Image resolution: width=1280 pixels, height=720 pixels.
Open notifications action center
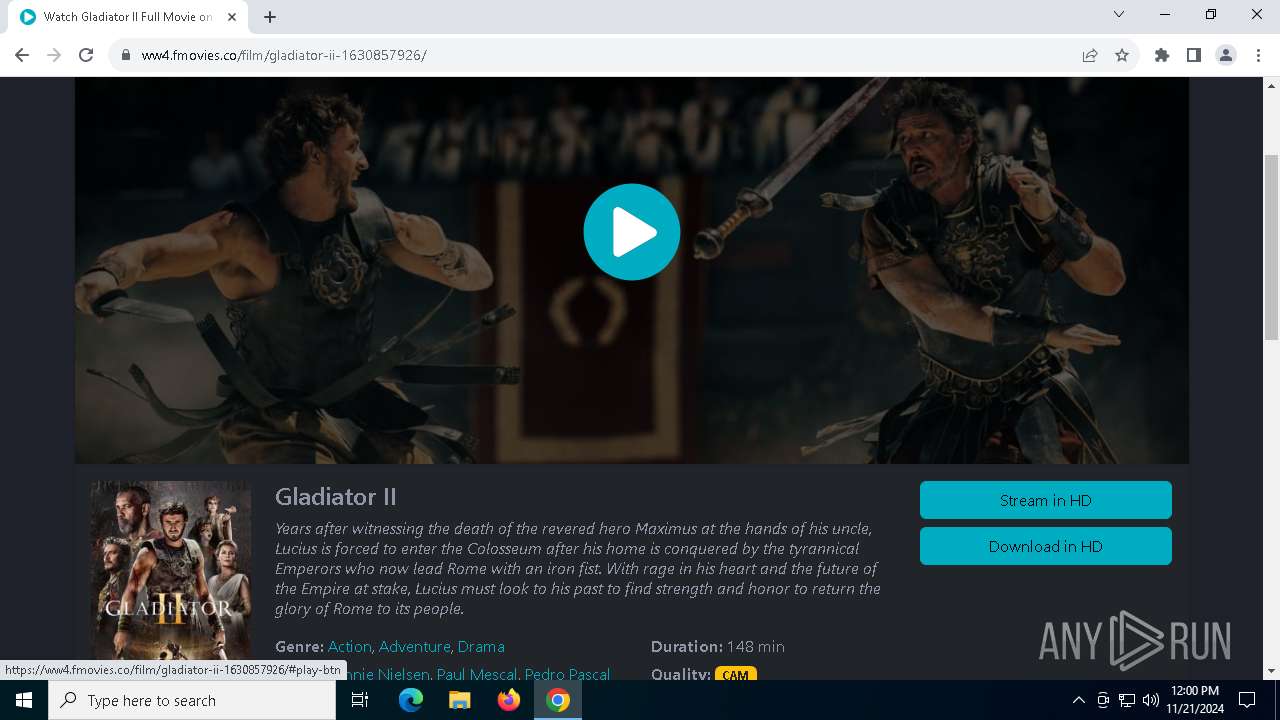(x=1247, y=700)
